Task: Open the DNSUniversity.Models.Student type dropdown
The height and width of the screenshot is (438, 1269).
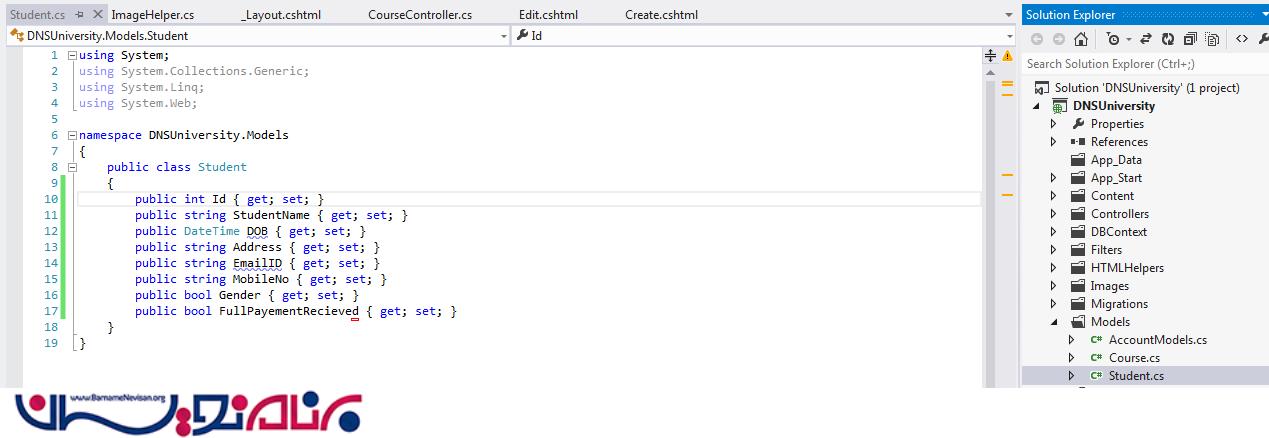Action: (x=503, y=35)
